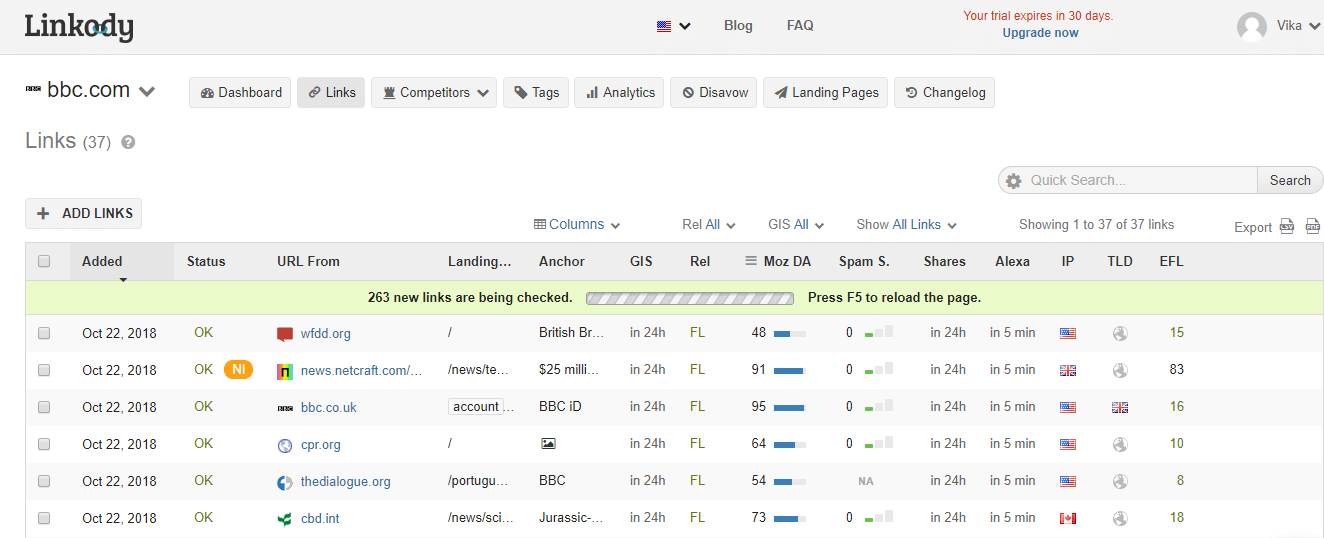
Task: Click the Linkody logo
Action: coord(79,27)
